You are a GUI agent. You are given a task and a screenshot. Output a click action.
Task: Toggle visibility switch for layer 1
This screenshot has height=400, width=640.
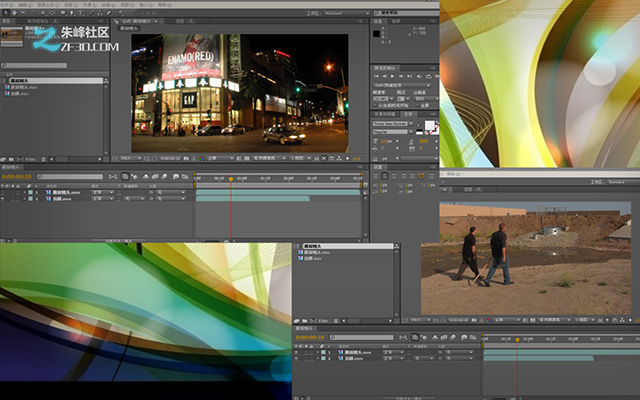[x=3, y=192]
